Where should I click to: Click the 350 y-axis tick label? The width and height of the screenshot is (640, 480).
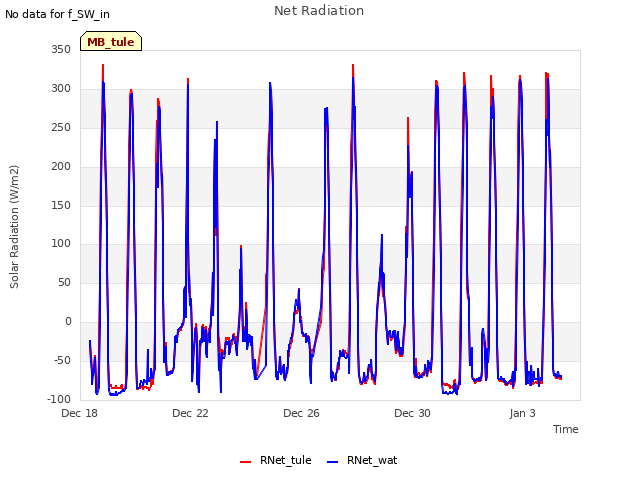pos(61,49)
